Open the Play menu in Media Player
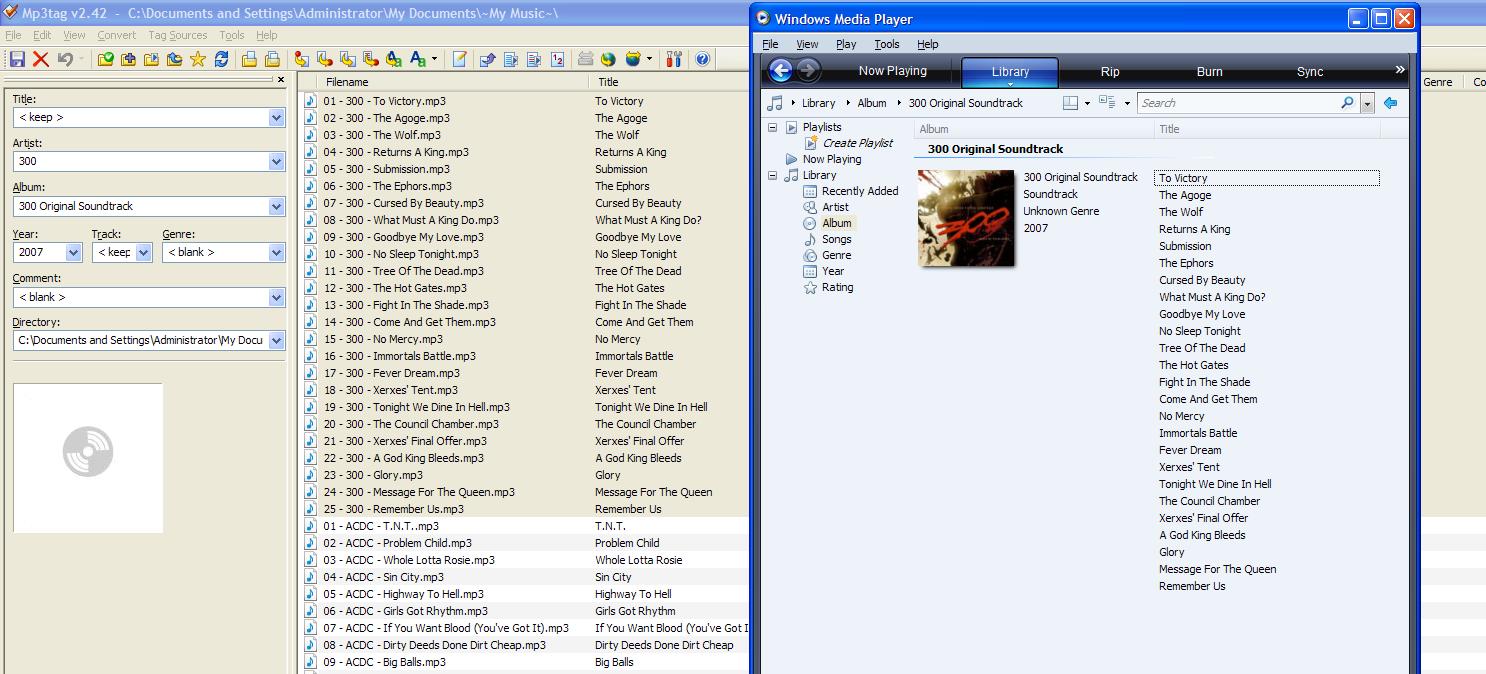 click(x=846, y=44)
